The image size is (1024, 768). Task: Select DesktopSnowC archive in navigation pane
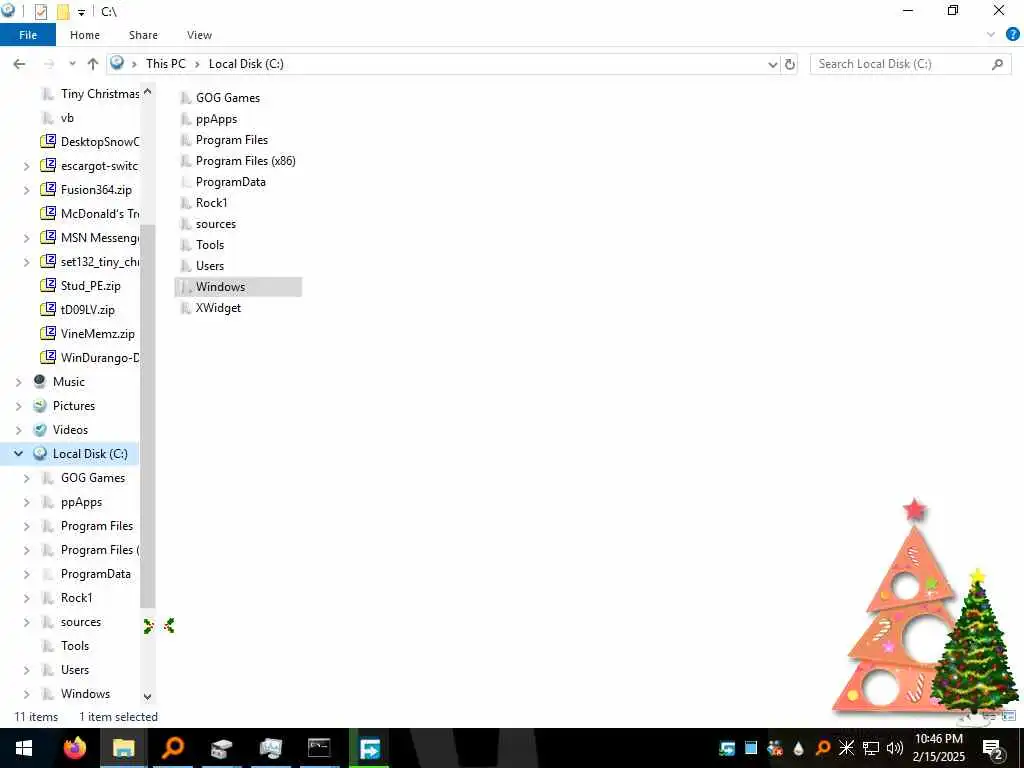(x=100, y=142)
